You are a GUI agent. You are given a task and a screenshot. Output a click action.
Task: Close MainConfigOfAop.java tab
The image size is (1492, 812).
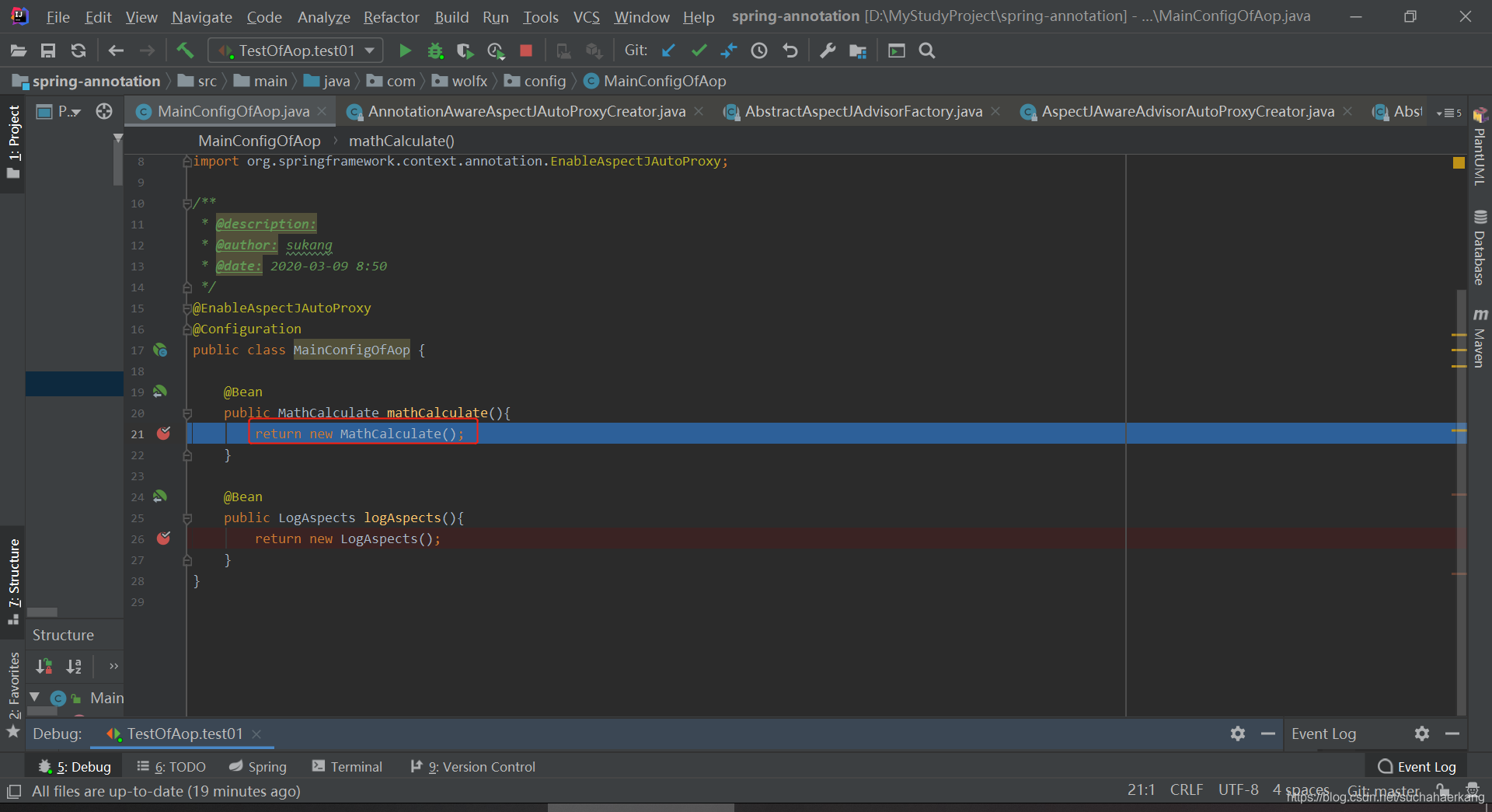coord(322,112)
